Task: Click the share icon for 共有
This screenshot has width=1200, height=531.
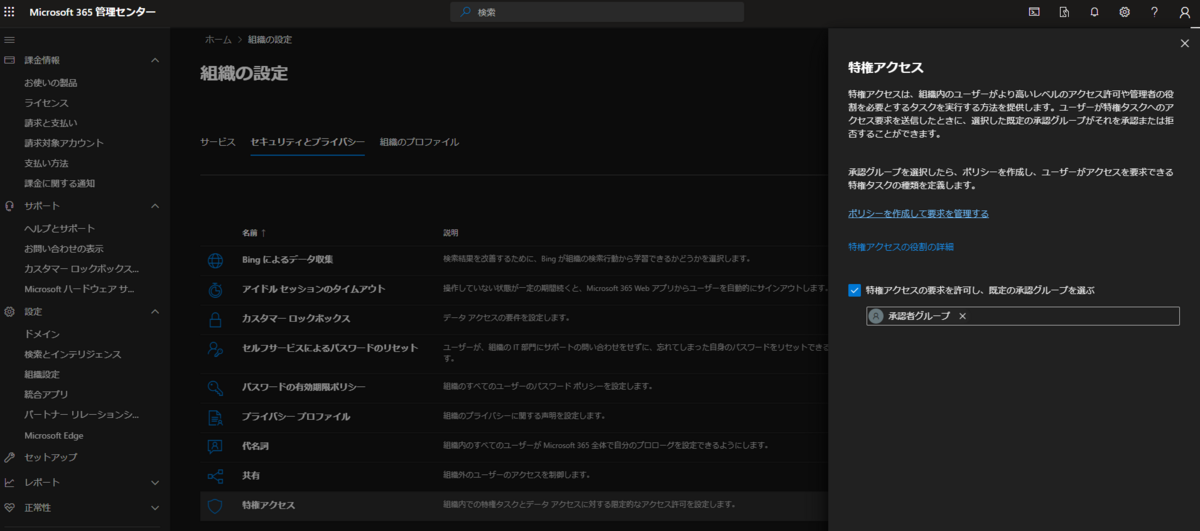Action: 215,476
